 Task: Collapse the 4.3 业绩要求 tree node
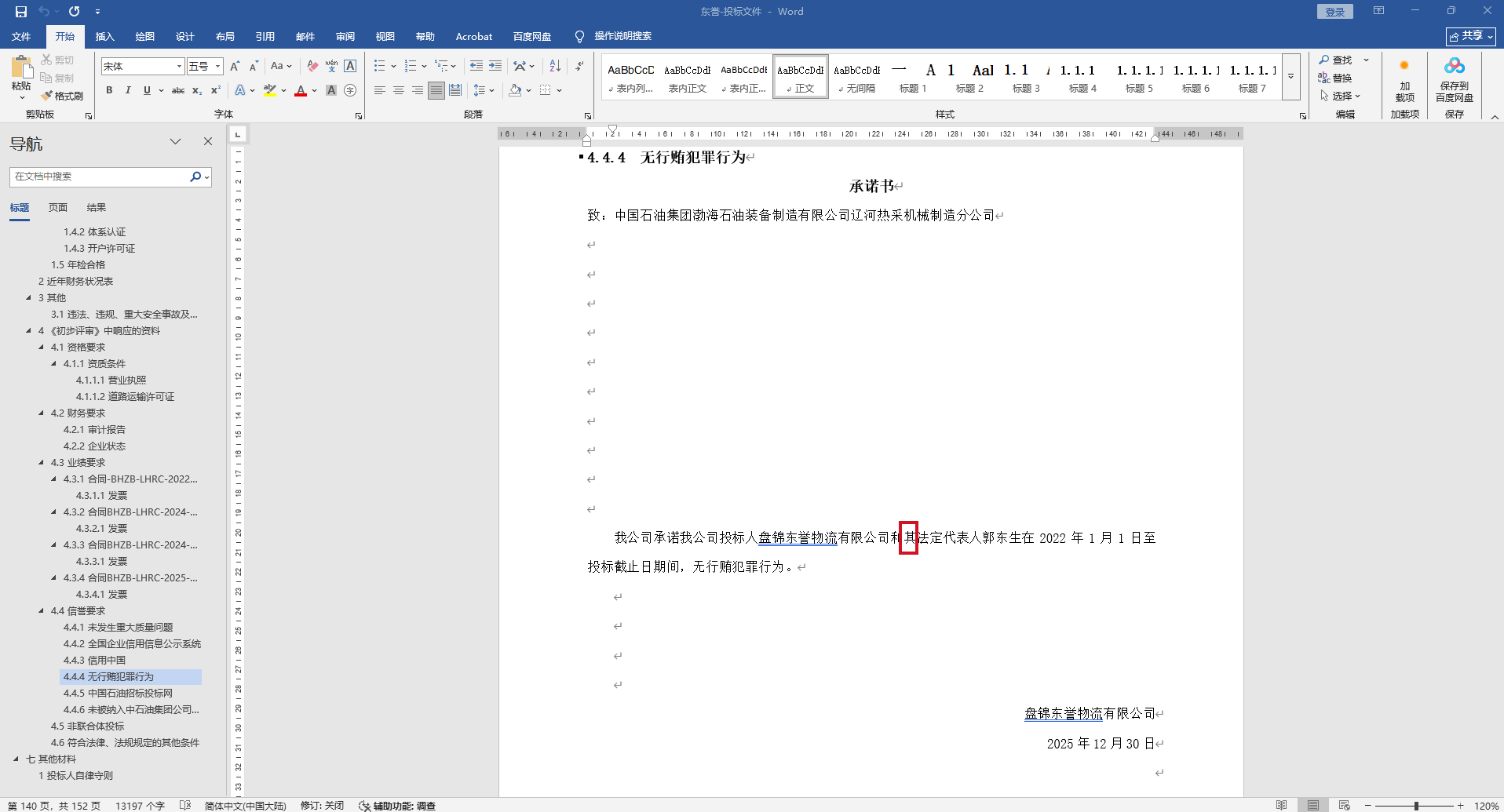point(42,462)
